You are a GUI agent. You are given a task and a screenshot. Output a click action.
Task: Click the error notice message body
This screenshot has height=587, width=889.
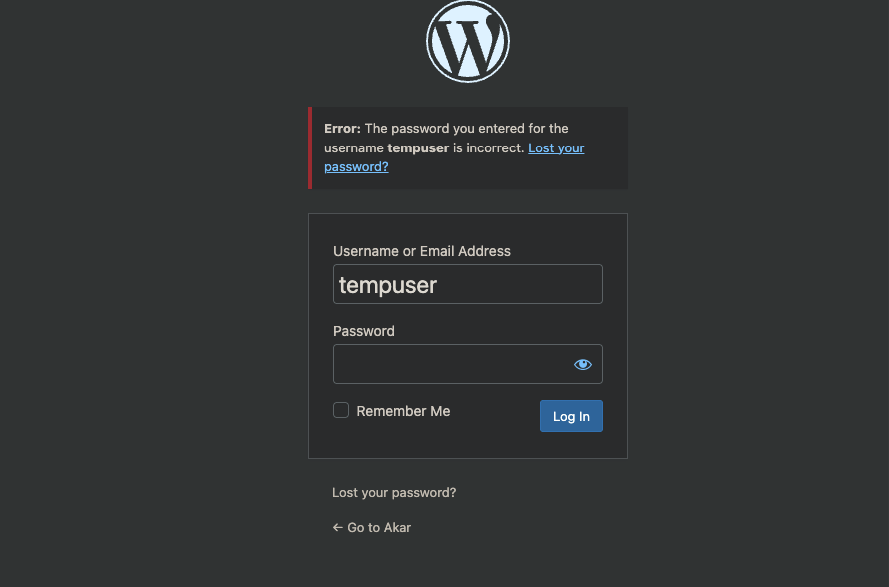click(468, 148)
